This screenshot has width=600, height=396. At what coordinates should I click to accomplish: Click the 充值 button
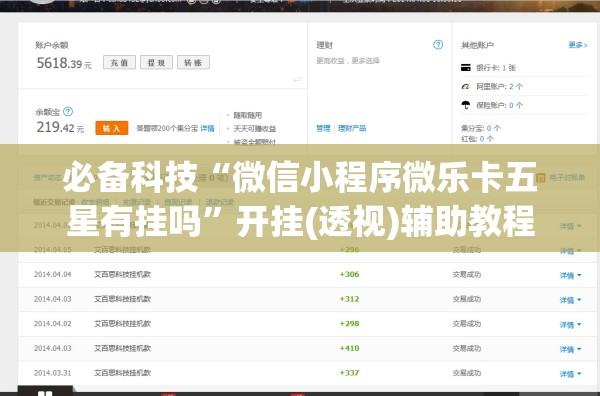point(119,62)
